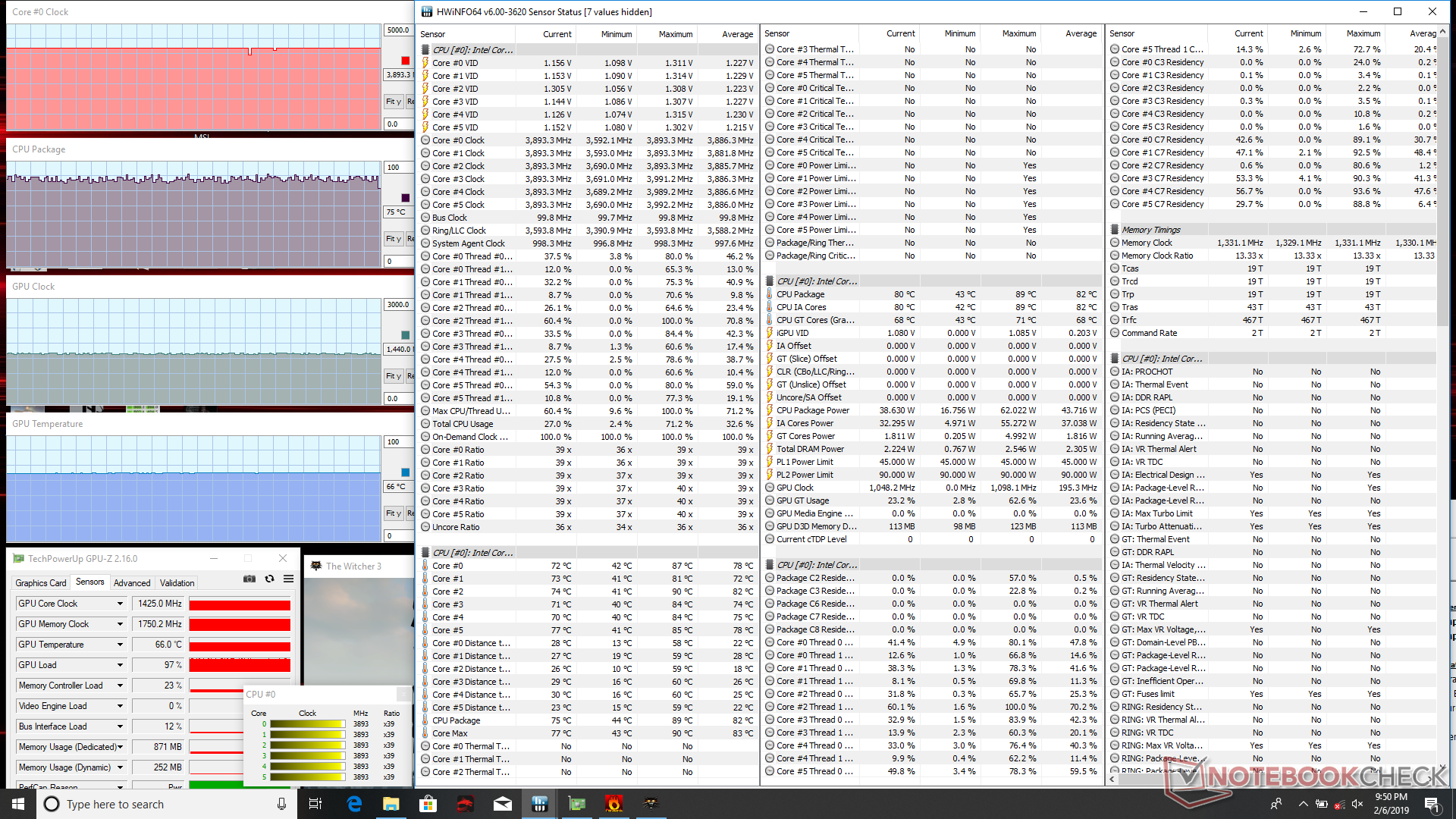1456x819 pixels.
Task: Click the GPU-Z screenshot camera icon
Action: click(x=249, y=579)
